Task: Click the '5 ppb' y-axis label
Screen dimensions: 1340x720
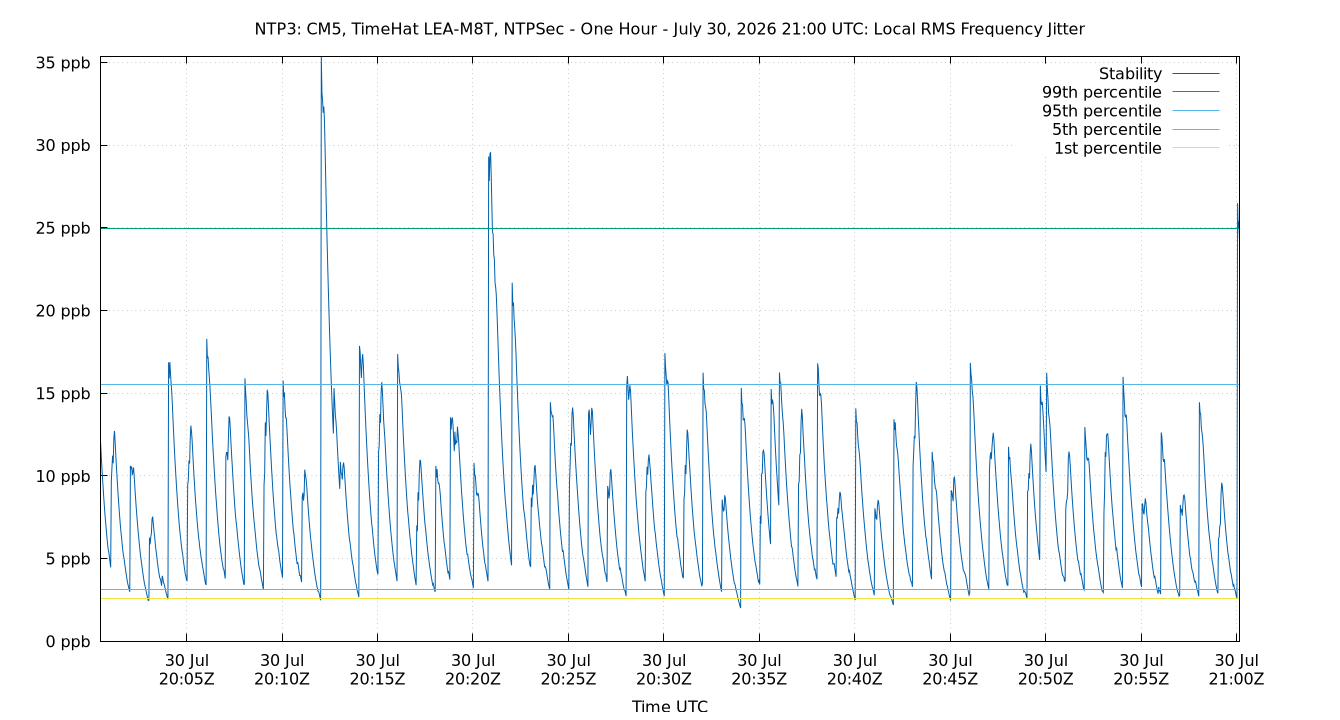Action: point(67,558)
